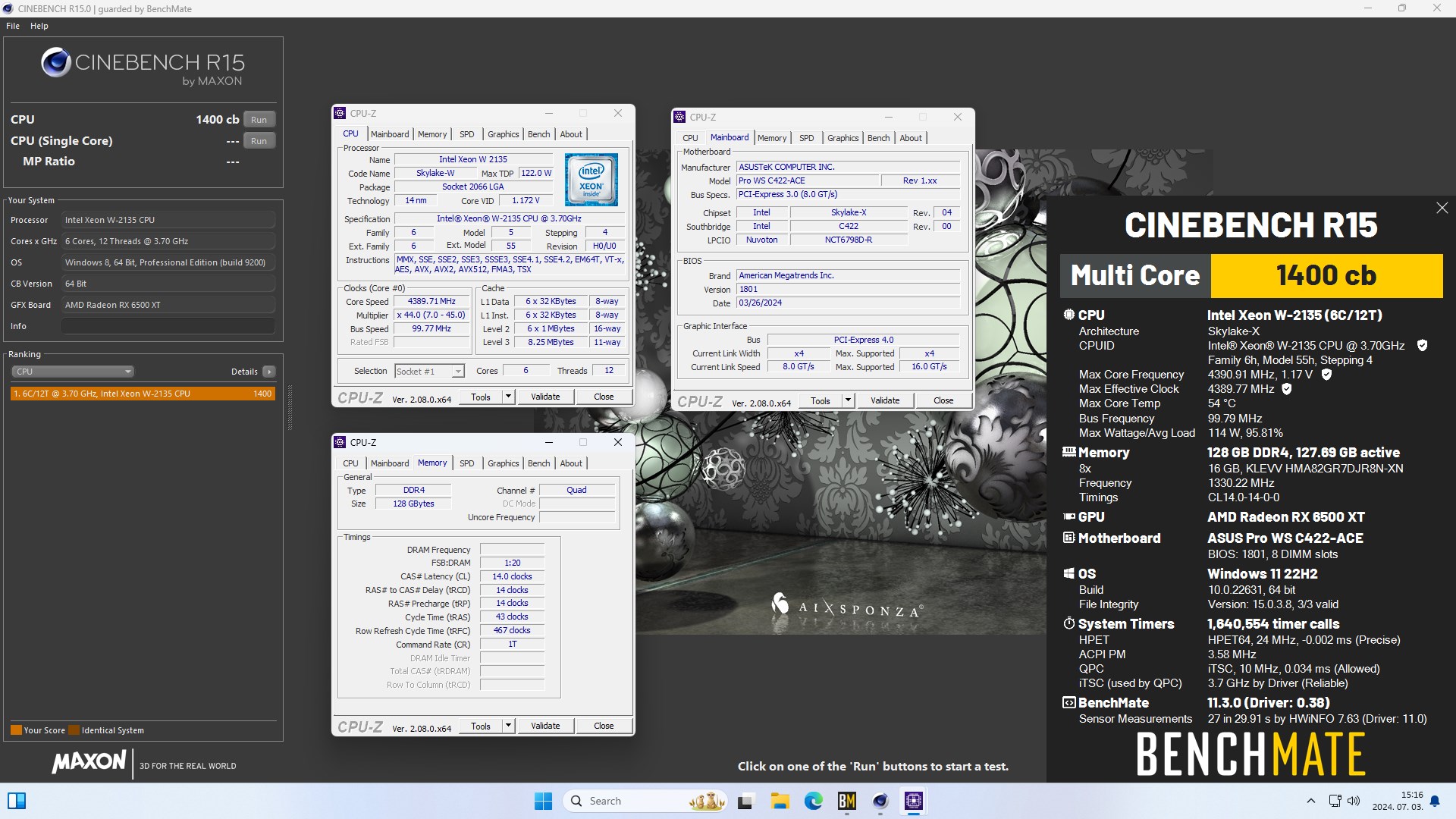
Task: Run the CPU Single Core test
Action: tap(259, 141)
